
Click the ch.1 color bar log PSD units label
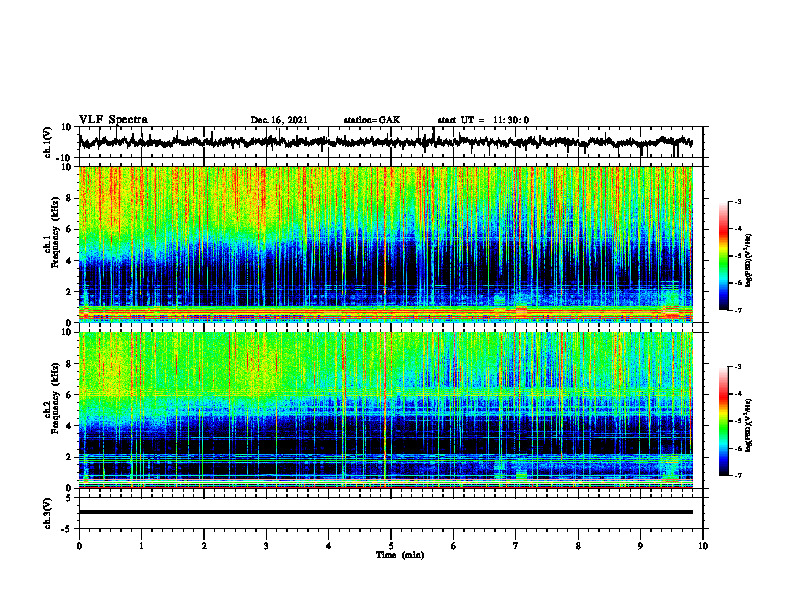point(749,260)
